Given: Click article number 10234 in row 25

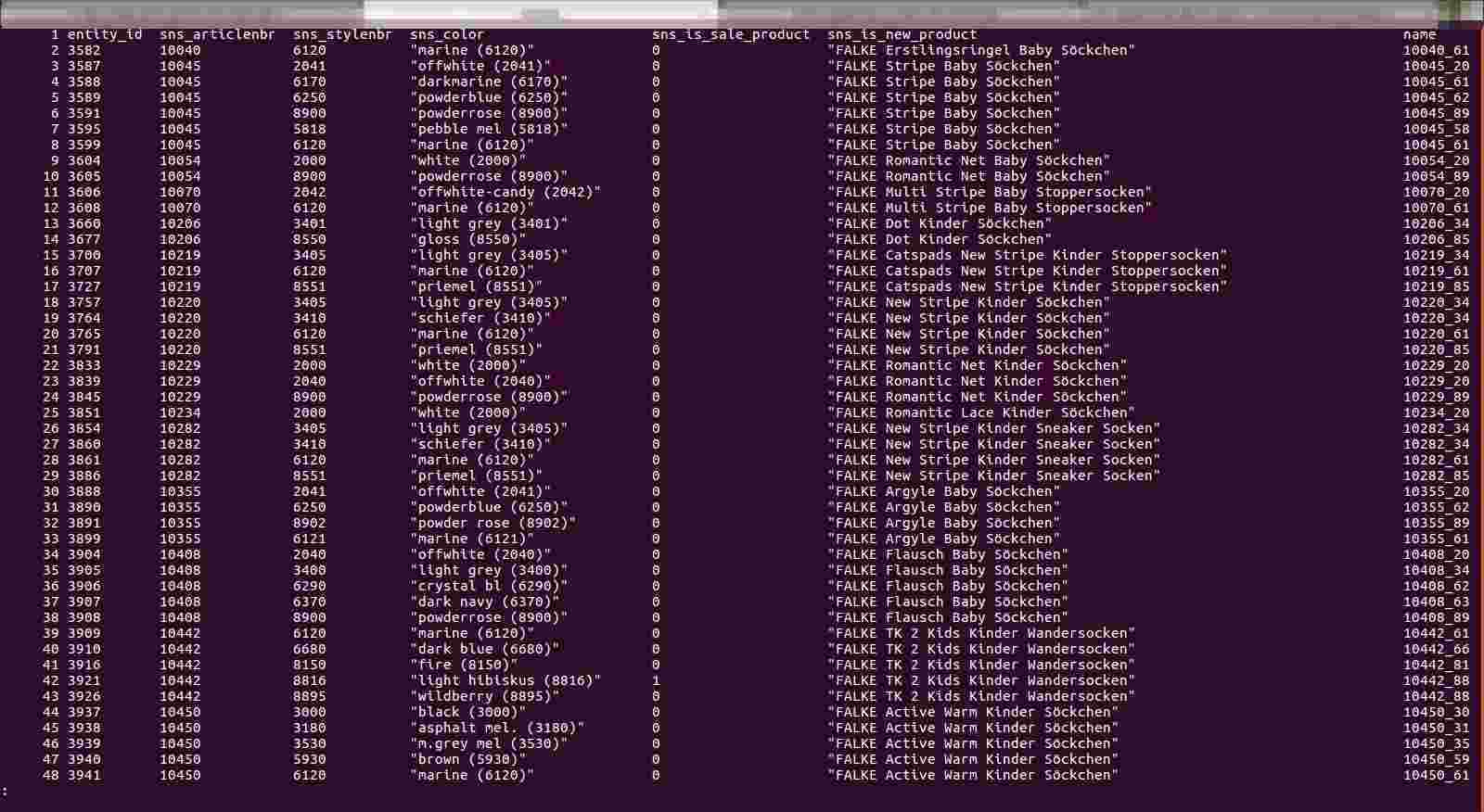Looking at the screenshot, I should click(180, 412).
